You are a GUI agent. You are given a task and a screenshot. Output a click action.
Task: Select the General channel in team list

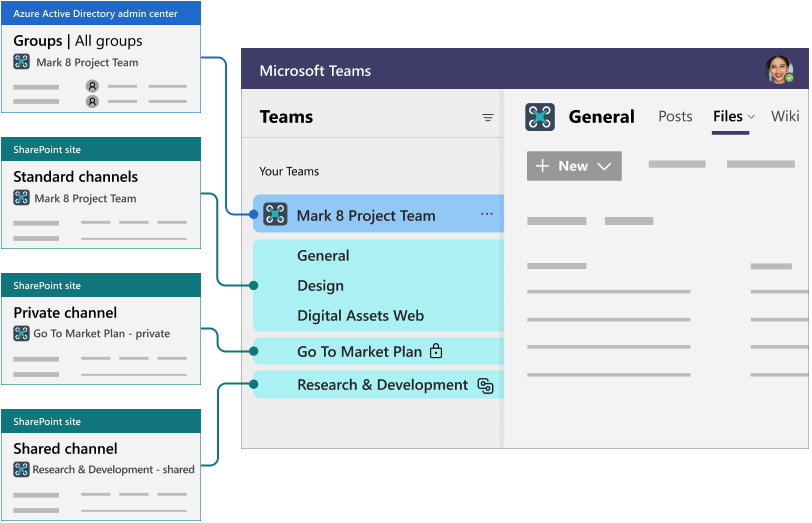pyautogui.click(x=323, y=256)
